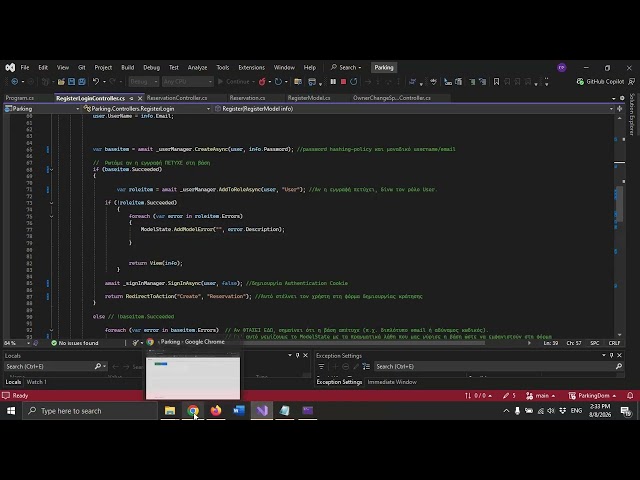This screenshot has height=480, width=640.
Task: Click the ENG language indicator in tray
Action: pyautogui.click(x=576, y=411)
